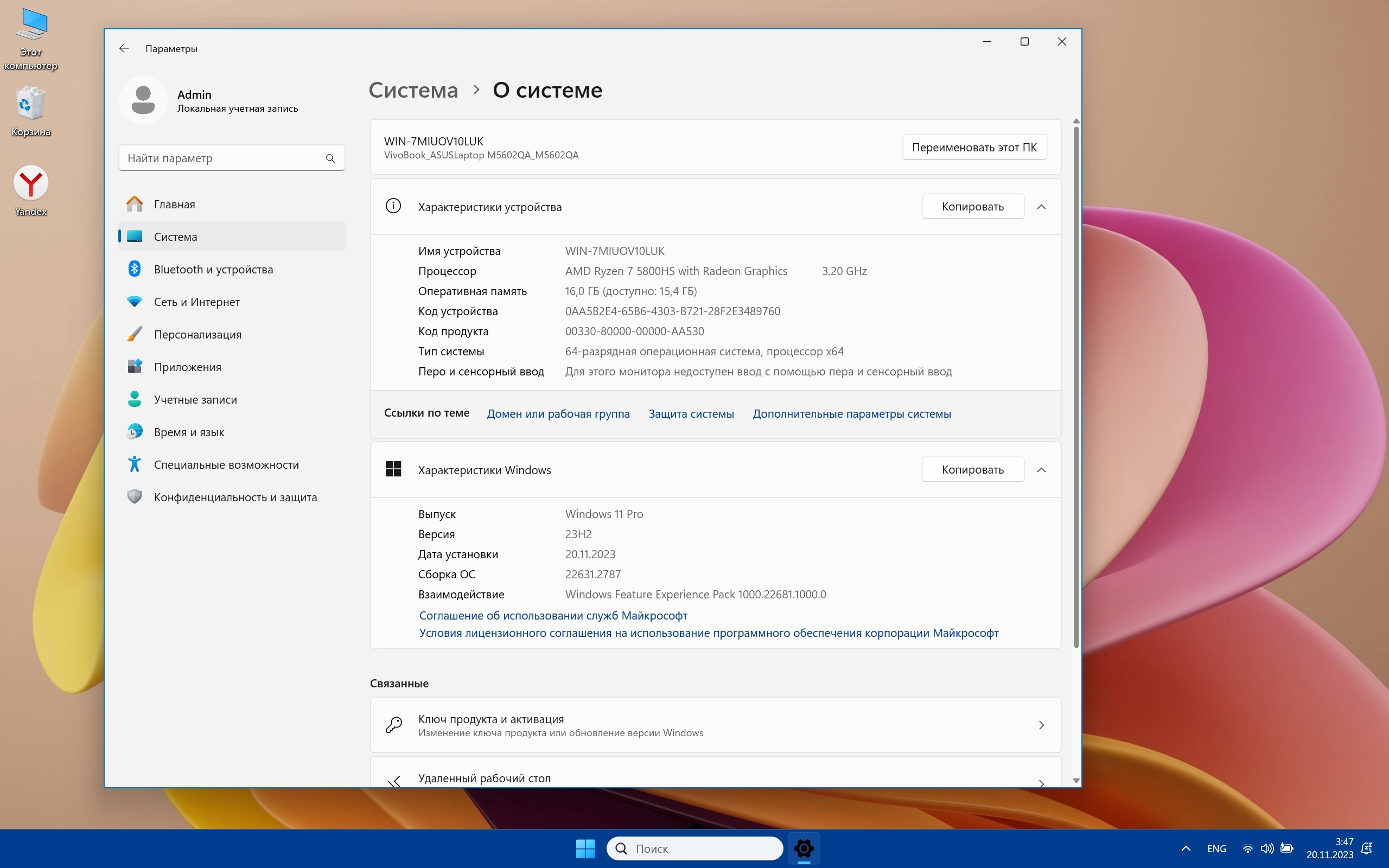Select Главная in the sidebar
Image resolution: width=1389 pixels, height=868 pixels.
click(x=175, y=205)
